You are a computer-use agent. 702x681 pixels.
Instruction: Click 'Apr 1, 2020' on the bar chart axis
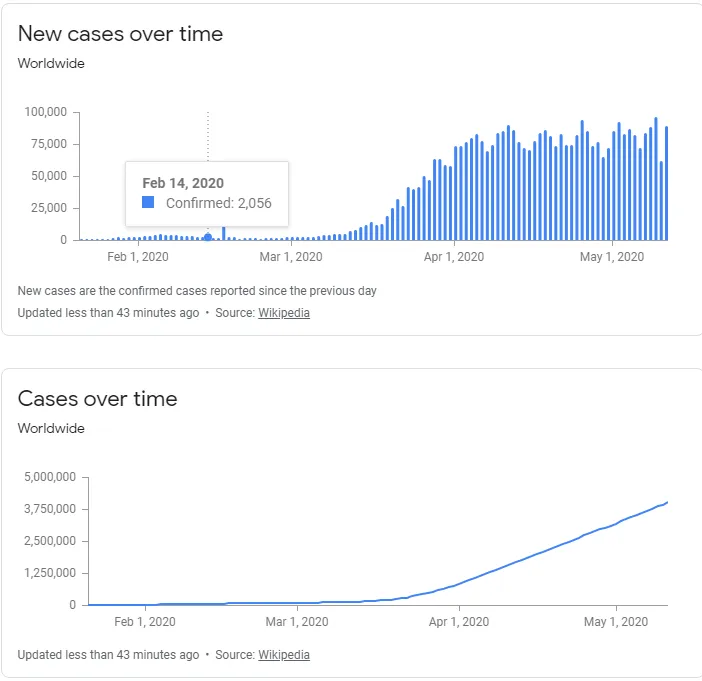click(454, 257)
